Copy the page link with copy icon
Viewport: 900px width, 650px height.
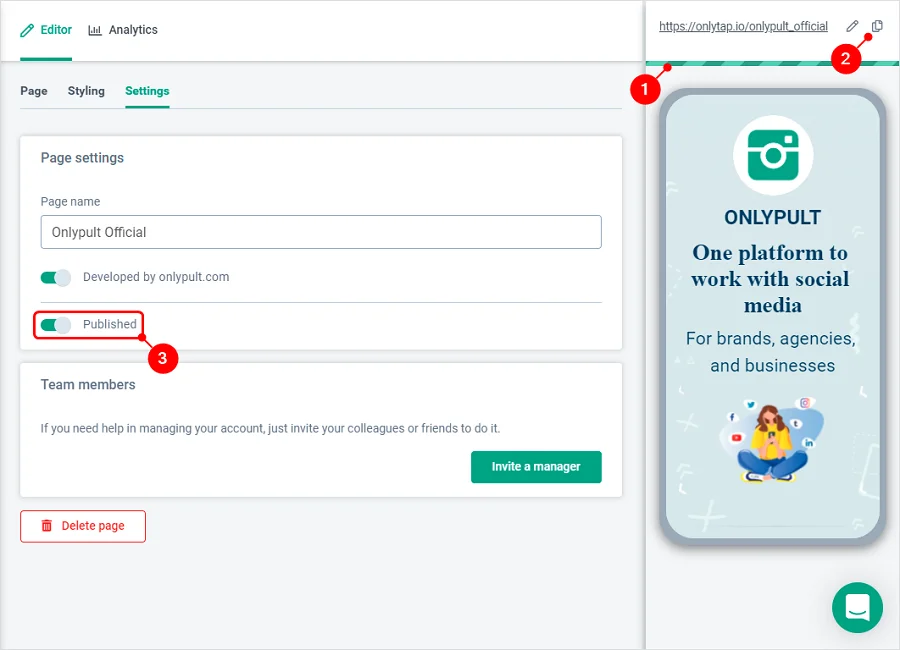(x=877, y=26)
